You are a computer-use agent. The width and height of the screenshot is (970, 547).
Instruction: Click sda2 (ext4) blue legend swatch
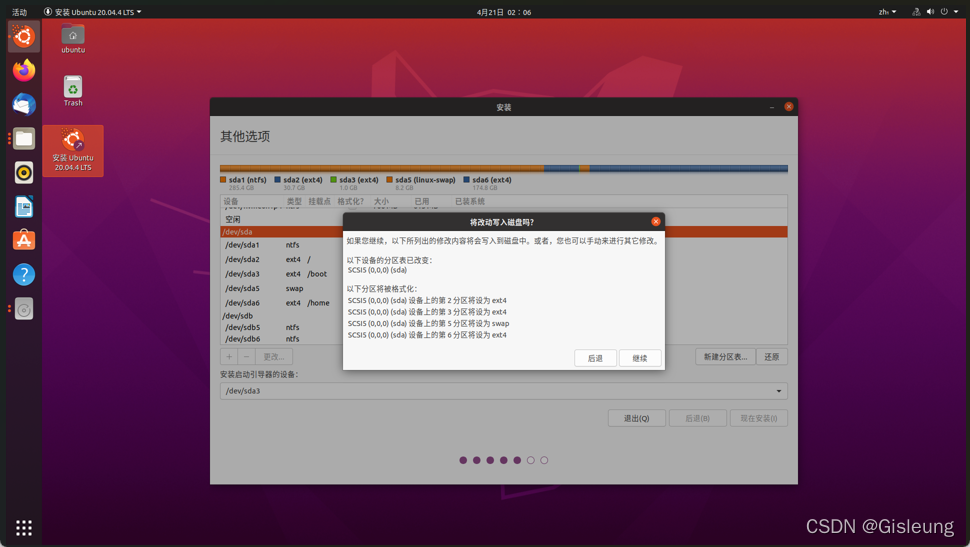278,180
